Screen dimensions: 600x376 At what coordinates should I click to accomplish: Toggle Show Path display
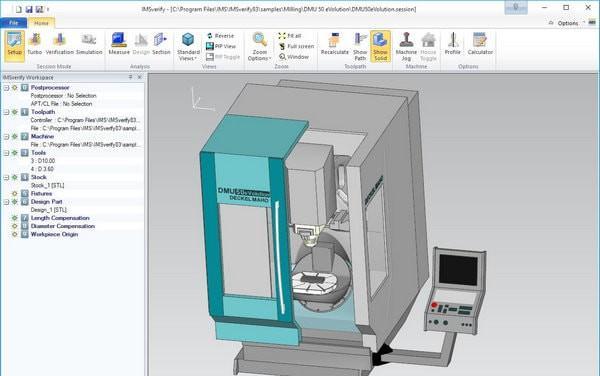360,47
